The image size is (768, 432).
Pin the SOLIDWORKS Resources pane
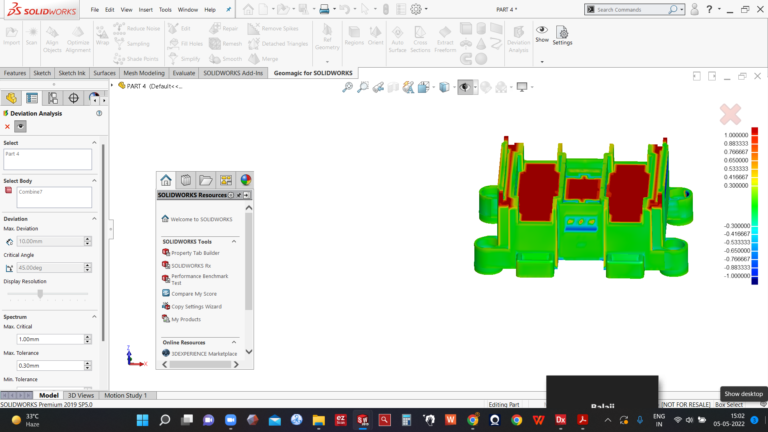239,195
